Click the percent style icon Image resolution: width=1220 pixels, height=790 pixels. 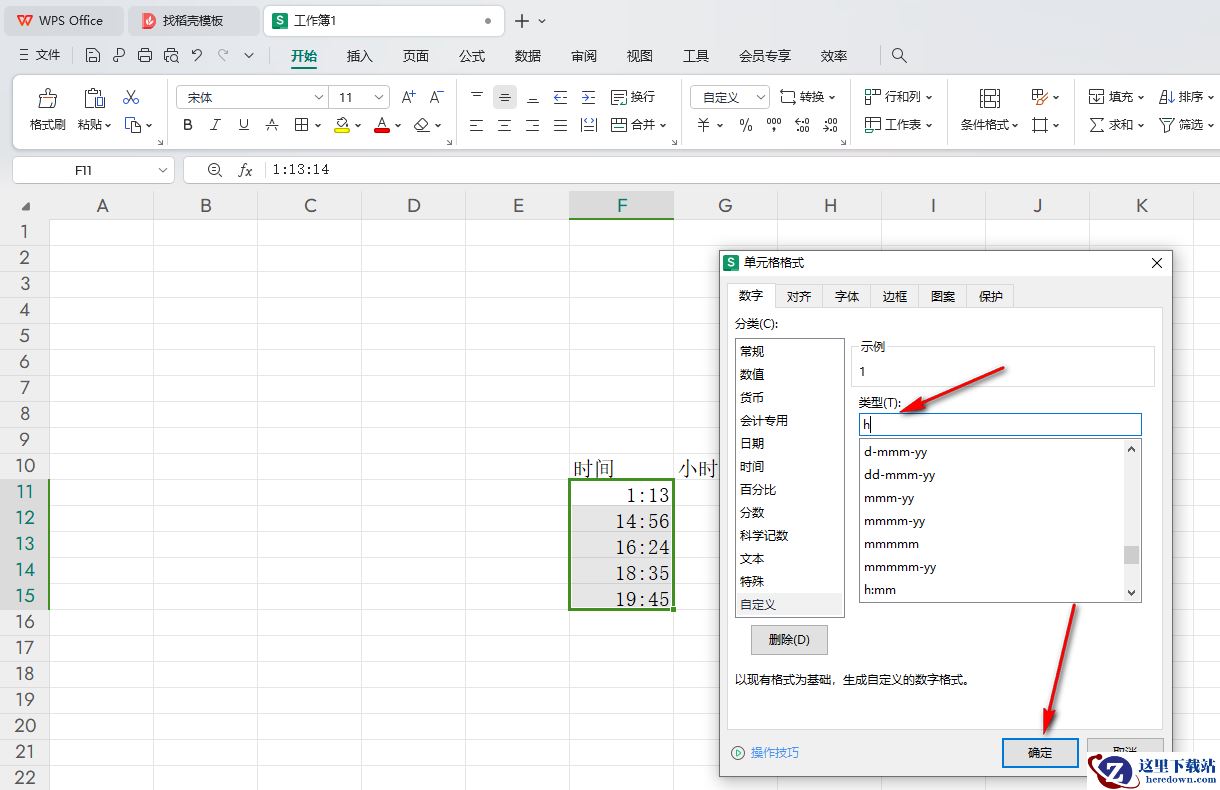(x=745, y=125)
